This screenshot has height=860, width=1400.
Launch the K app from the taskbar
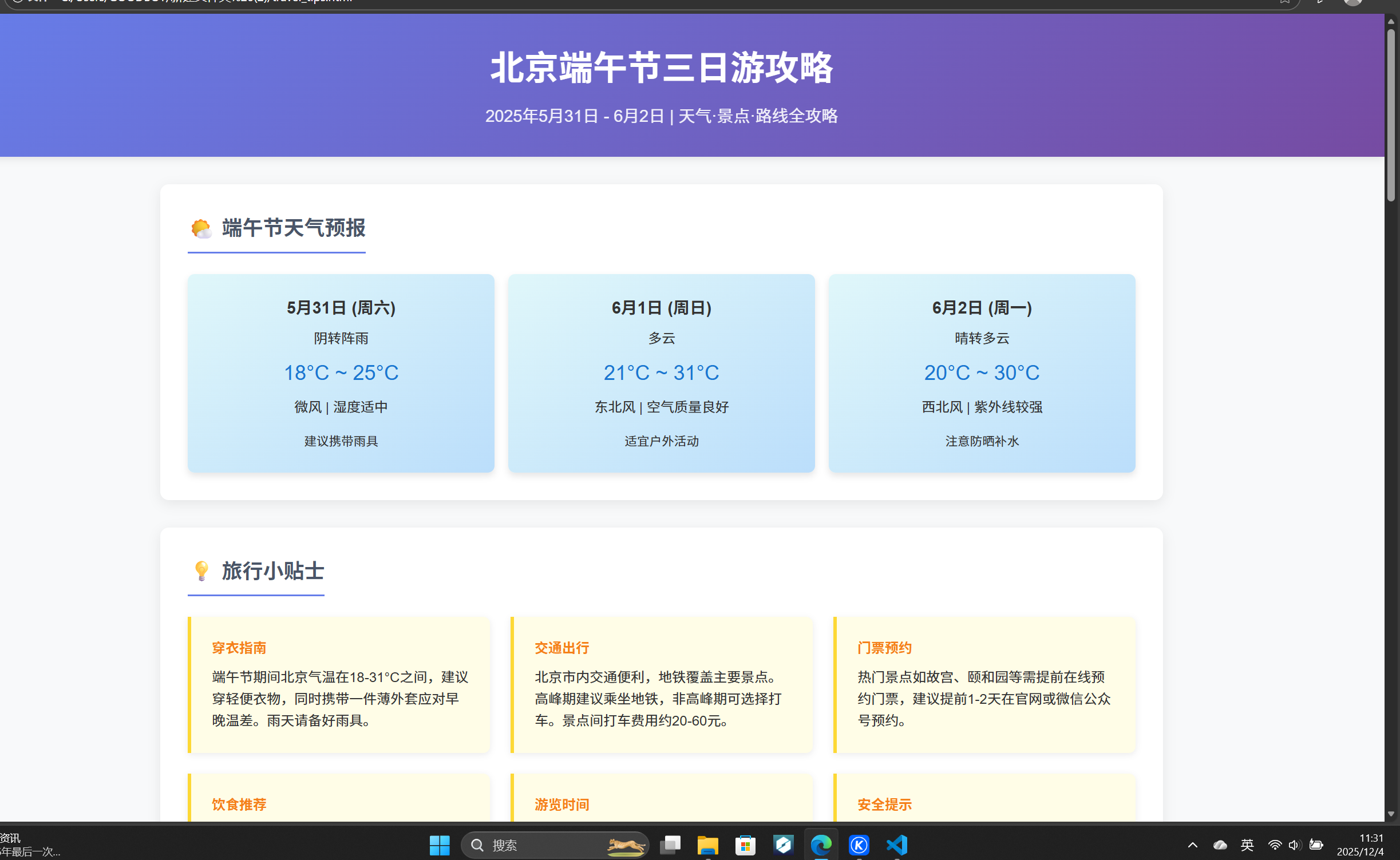tap(859, 845)
